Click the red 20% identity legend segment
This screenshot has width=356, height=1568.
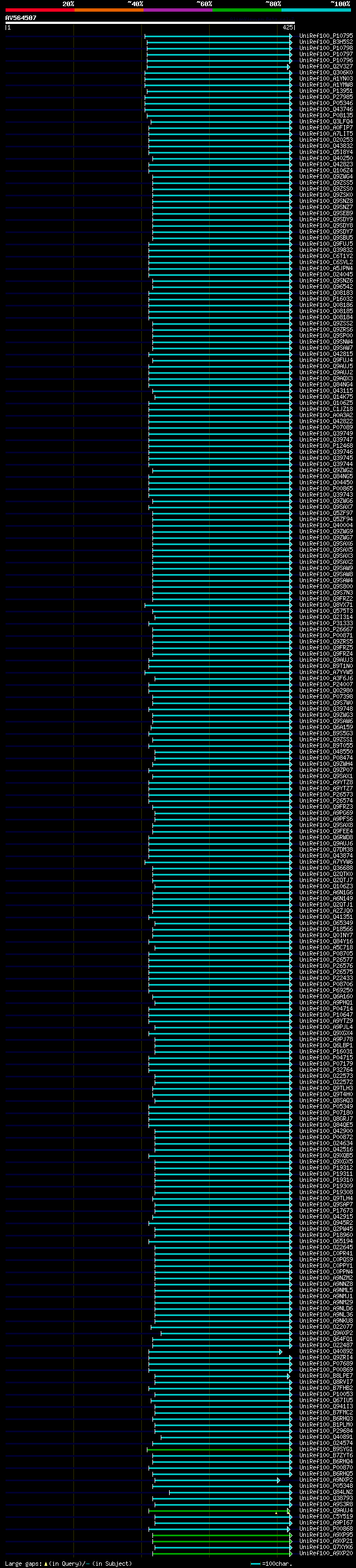[39, 10]
